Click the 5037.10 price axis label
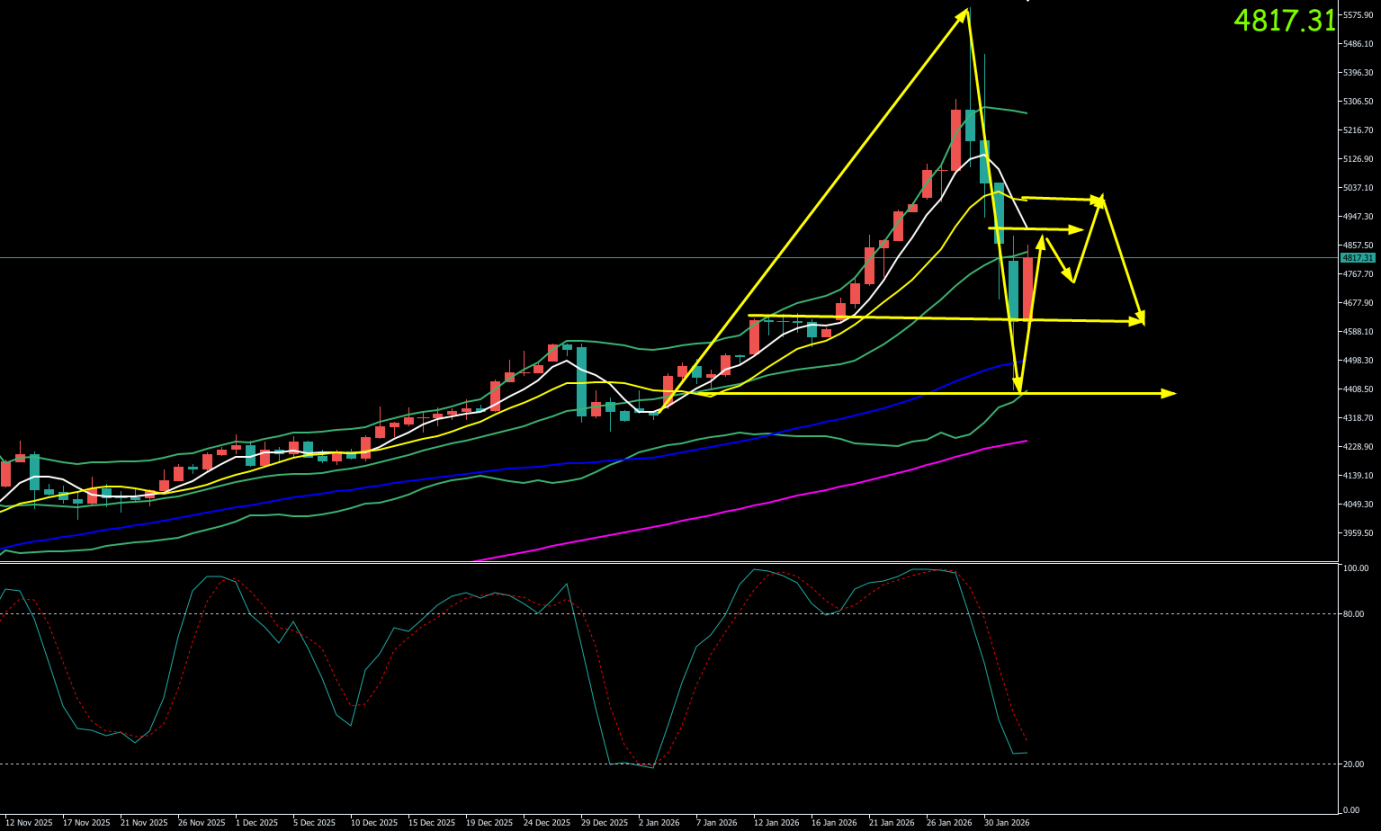 tap(1357, 188)
